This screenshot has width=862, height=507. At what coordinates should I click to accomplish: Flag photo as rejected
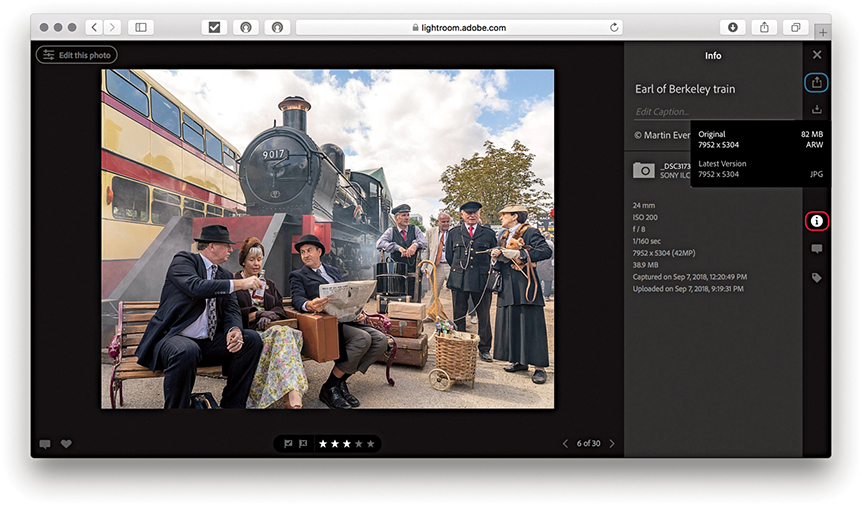pos(303,443)
